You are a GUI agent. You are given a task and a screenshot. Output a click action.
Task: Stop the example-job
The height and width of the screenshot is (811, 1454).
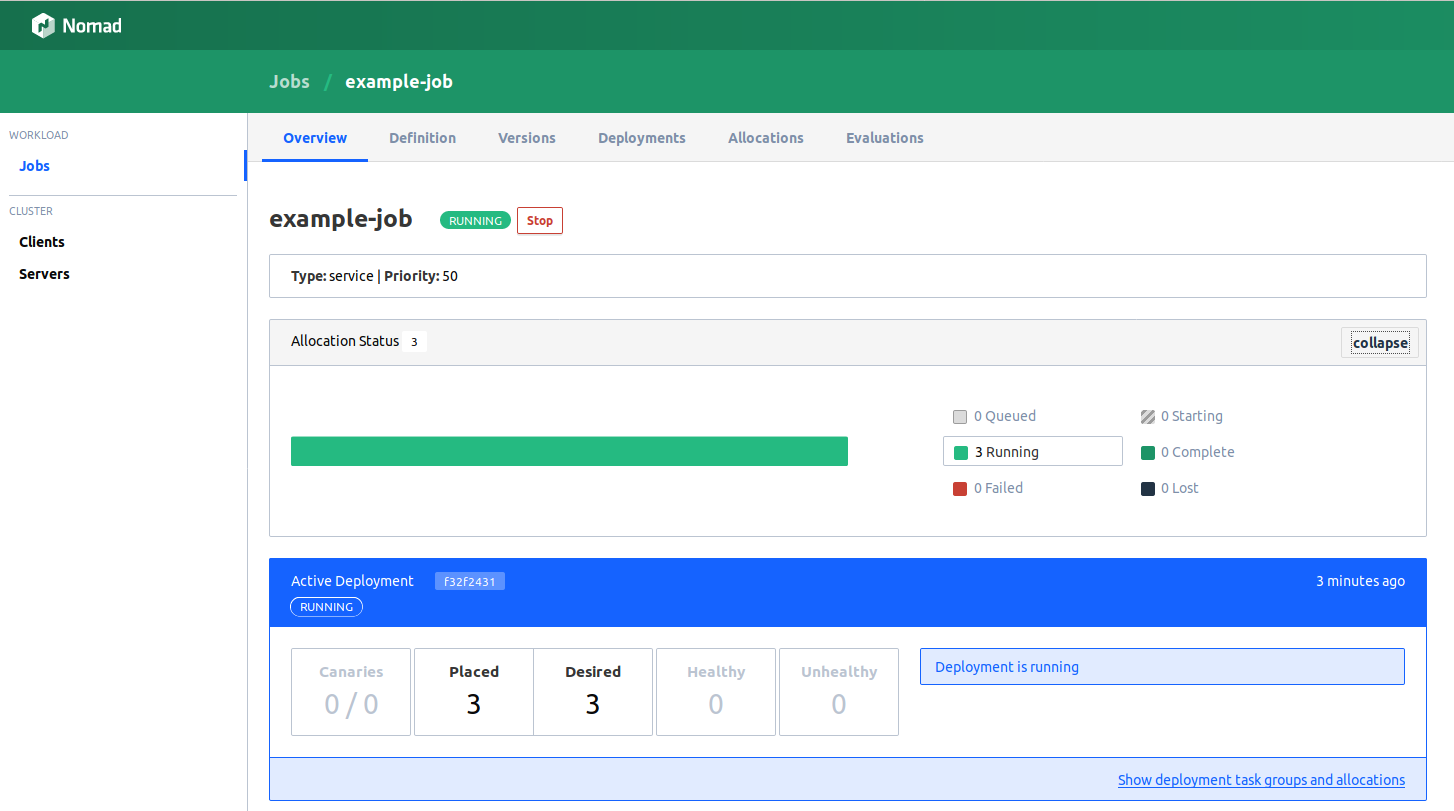click(x=539, y=221)
